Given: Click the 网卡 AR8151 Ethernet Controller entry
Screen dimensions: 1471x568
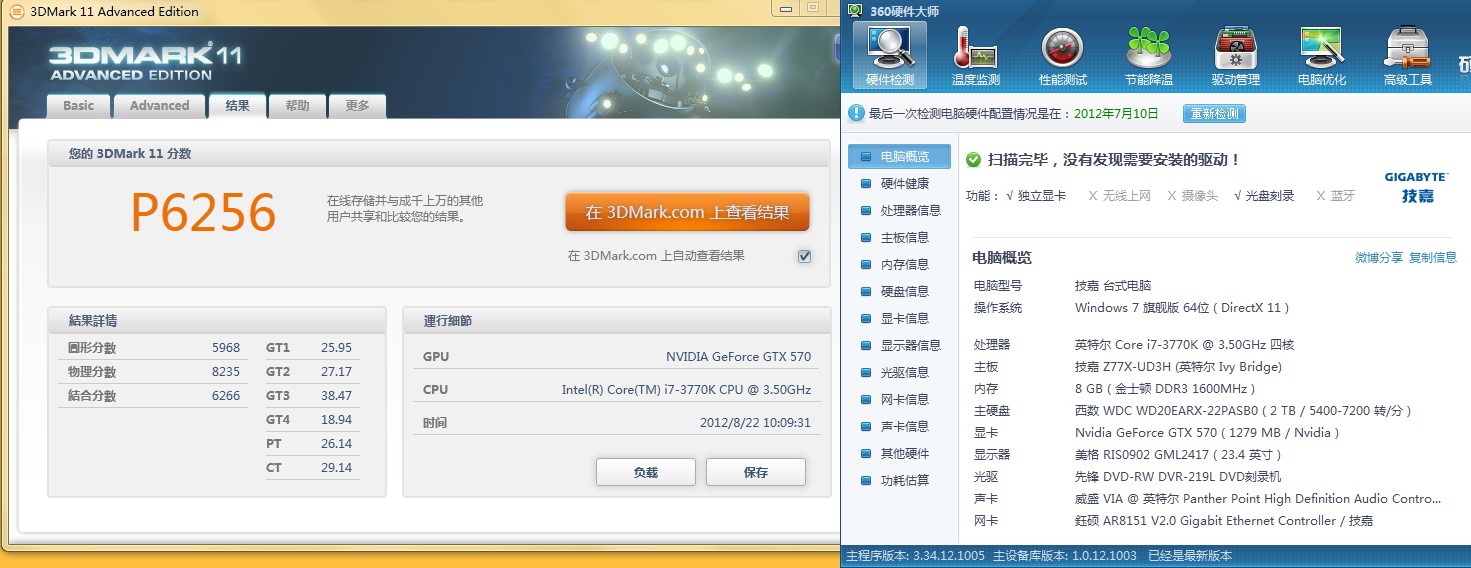Looking at the screenshot, I should click(x=1173, y=521).
